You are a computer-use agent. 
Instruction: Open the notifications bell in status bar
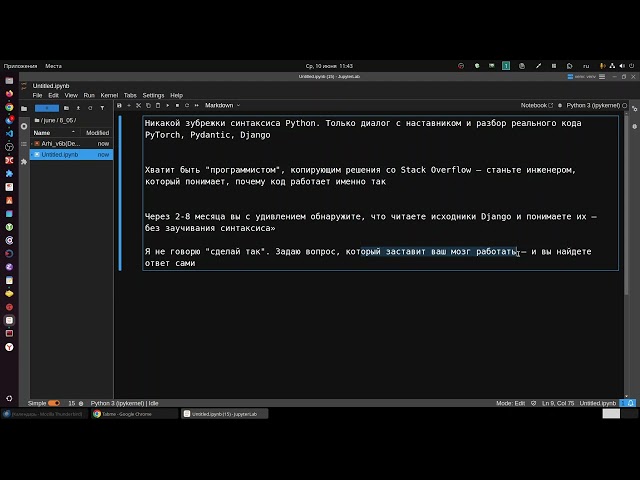point(631,403)
